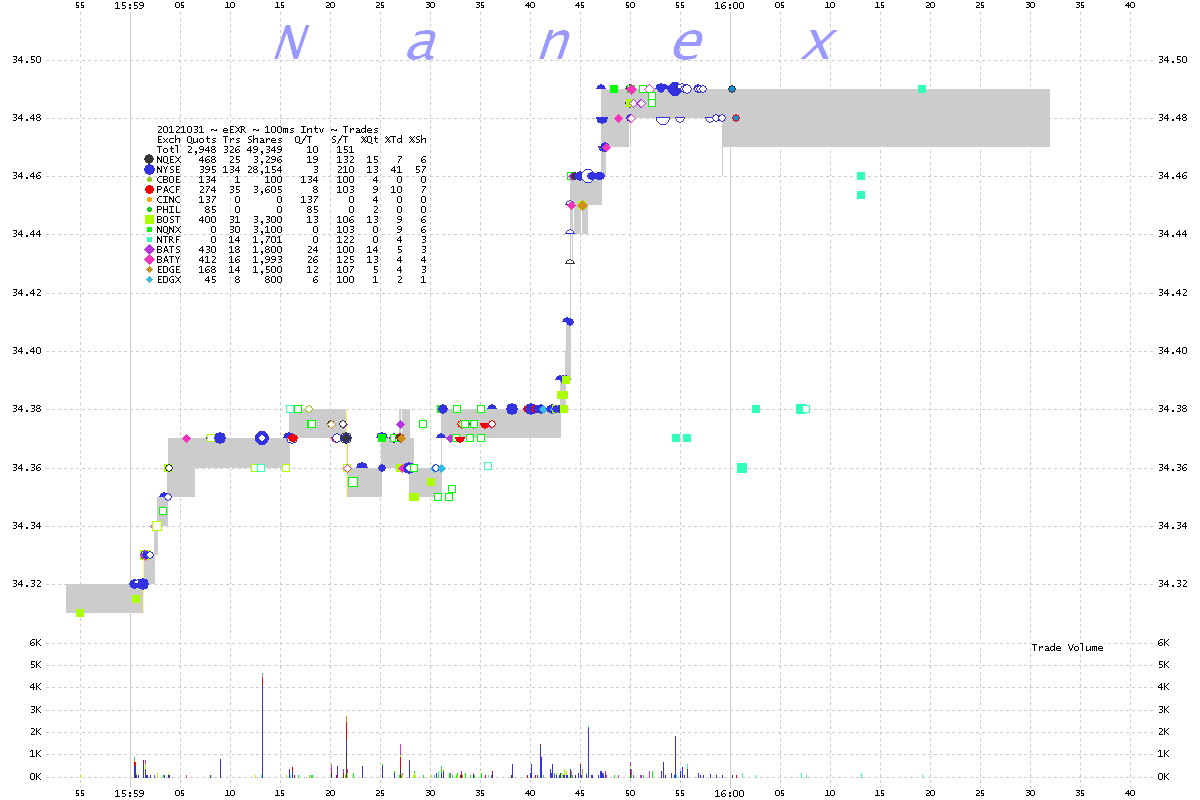The image size is (1200, 800).
Task: Click the small brown diamond beside EDGE
Action: (x=149, y=269)
